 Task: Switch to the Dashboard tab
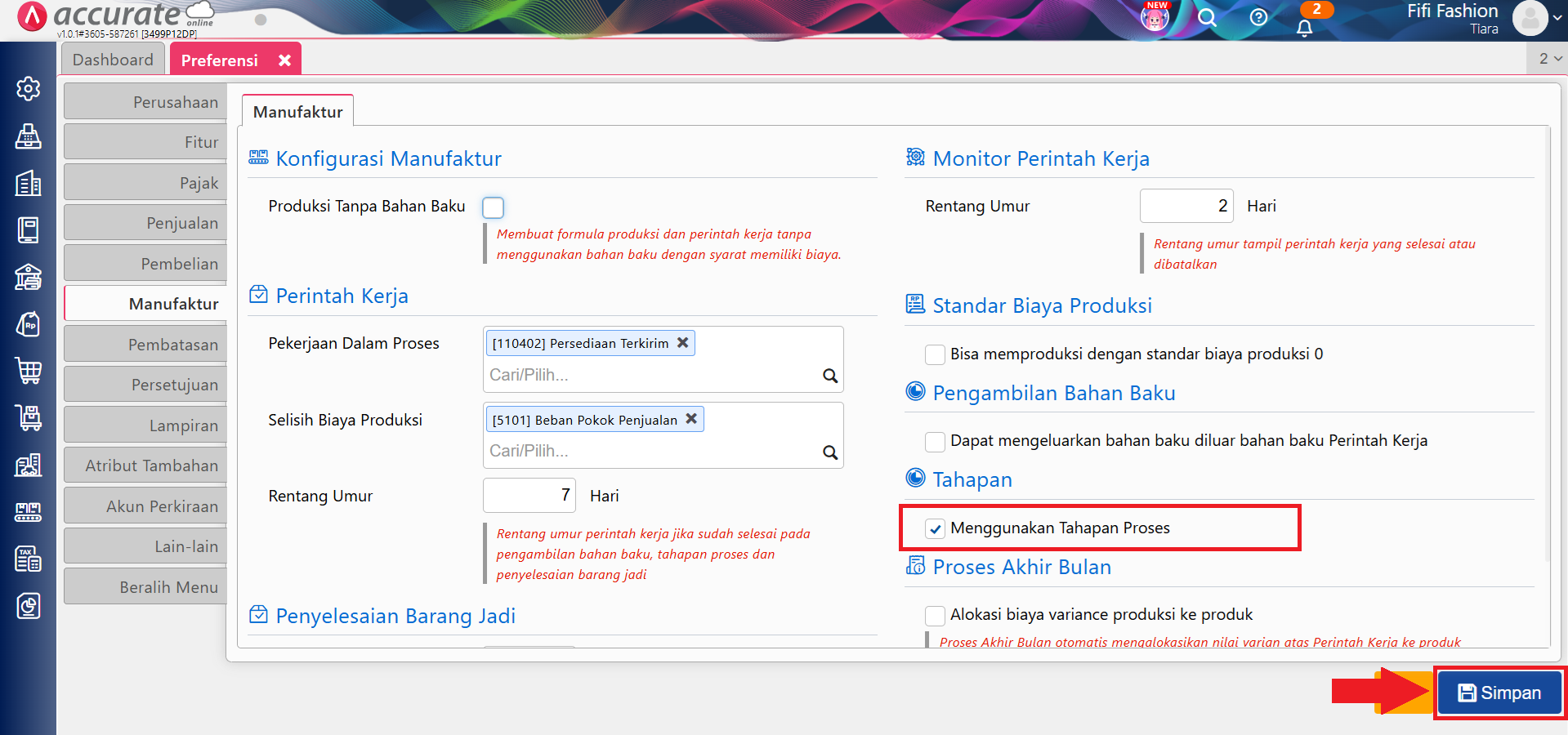113,59
